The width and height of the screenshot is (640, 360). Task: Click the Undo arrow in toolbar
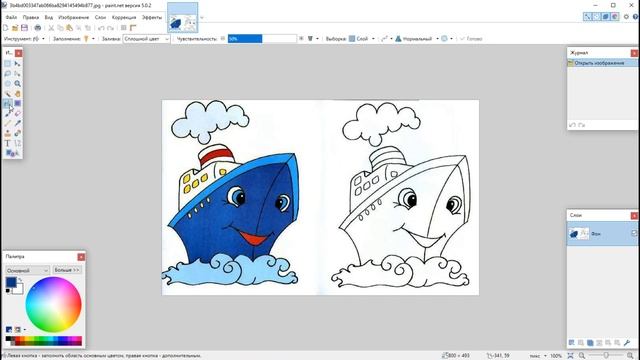click(101, 28)
